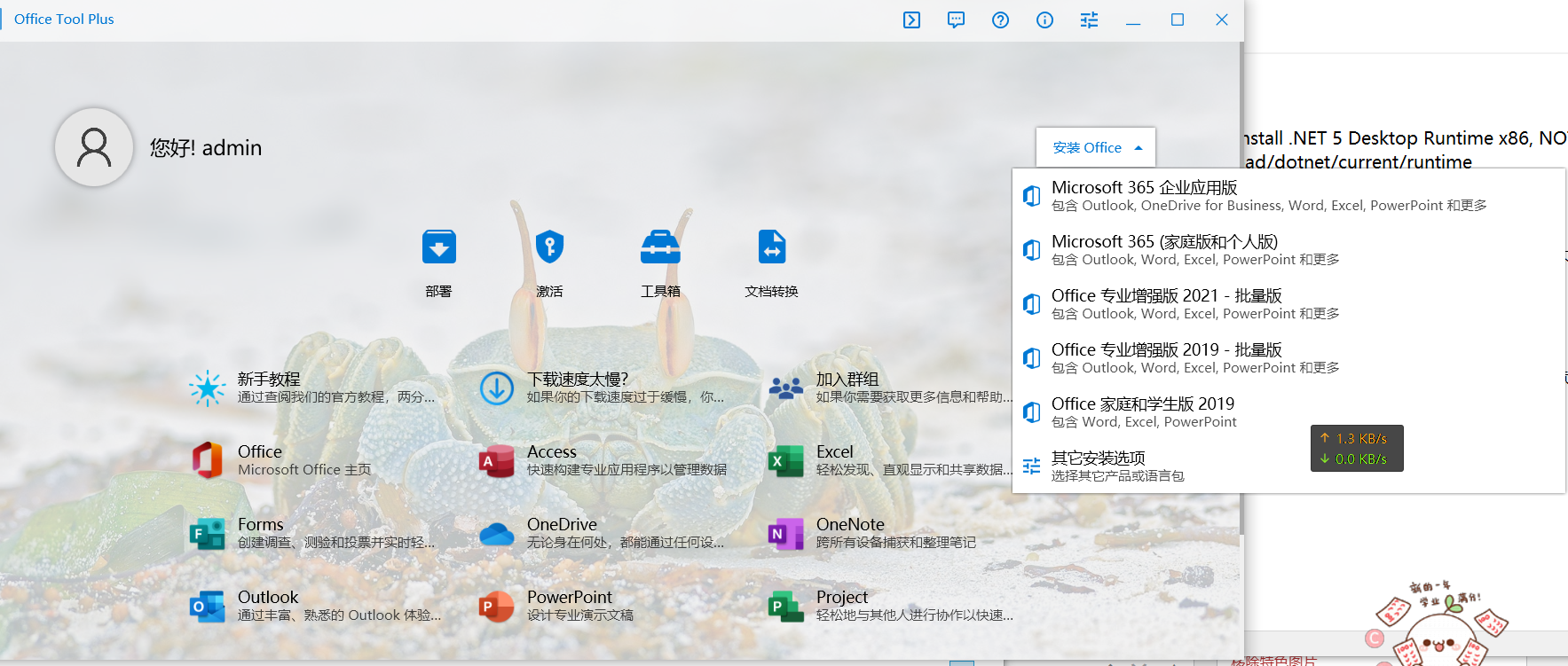Open the help question mark icon
Viewport: 1568px width, 666px height.
coord(1000,20)
